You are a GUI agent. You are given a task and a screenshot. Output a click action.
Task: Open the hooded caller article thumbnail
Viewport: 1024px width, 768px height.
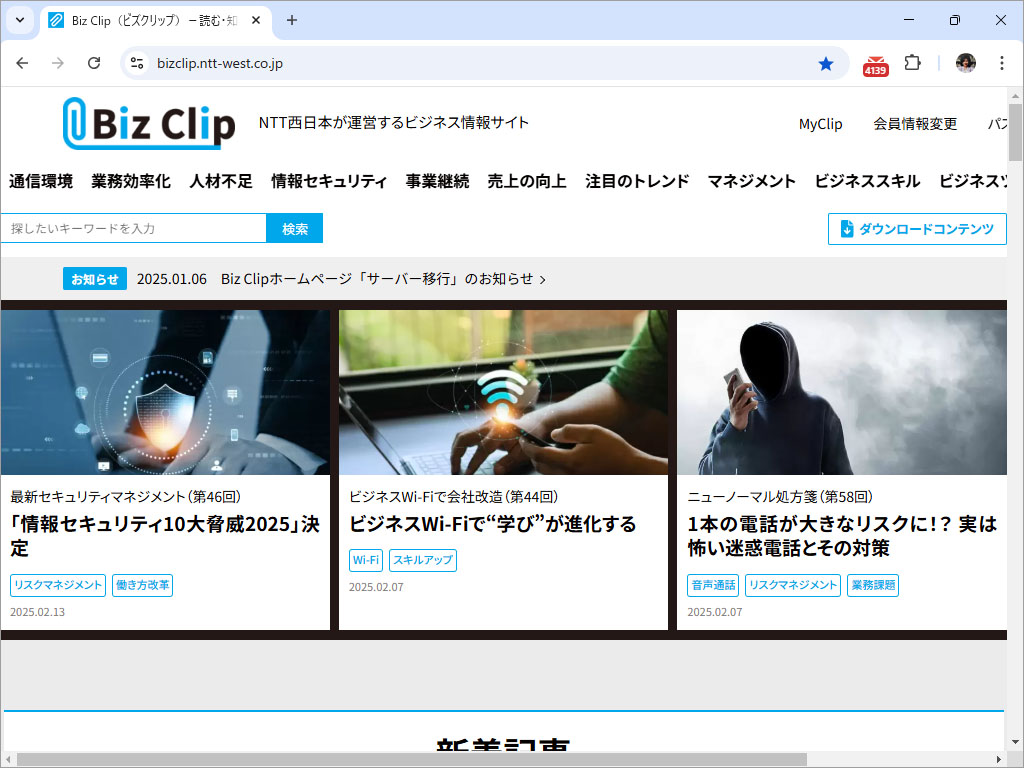click(x=842, y=392)
